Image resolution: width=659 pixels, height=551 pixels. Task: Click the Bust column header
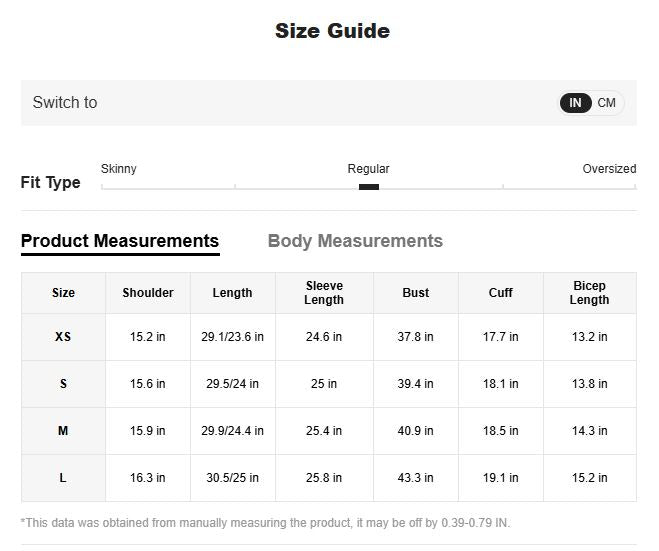416,293
